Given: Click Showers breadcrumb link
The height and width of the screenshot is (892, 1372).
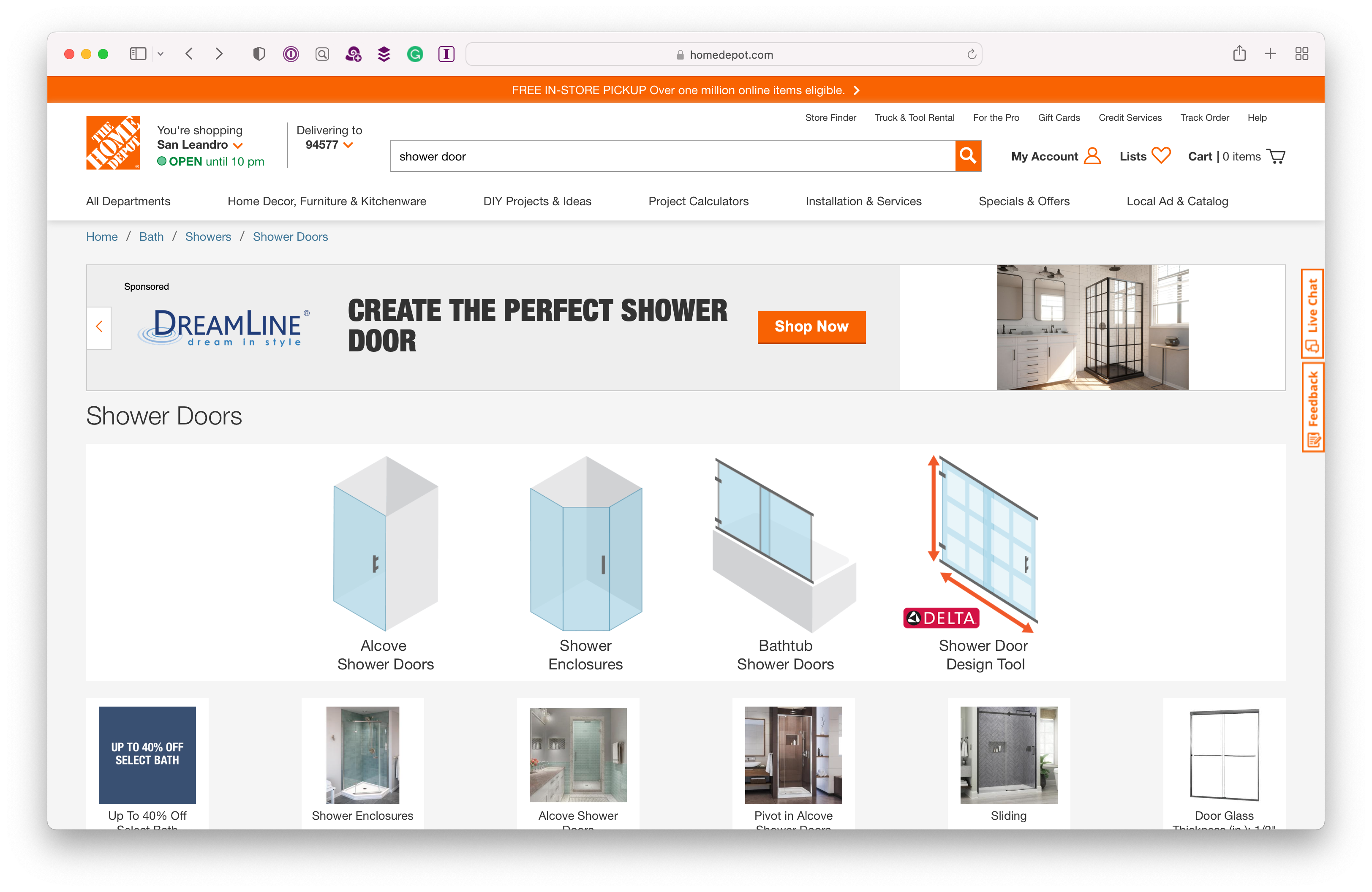Looking at the screenshot, I should click(x=208, y=237).
